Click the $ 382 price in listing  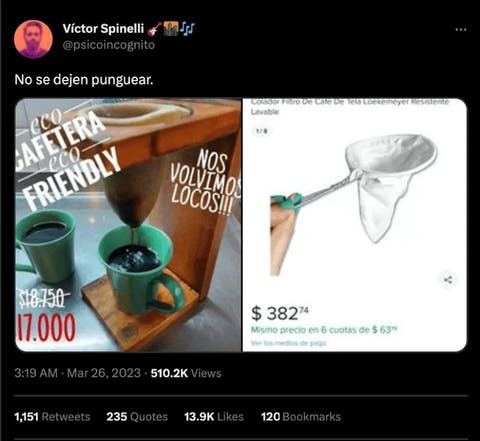point(280,313)
